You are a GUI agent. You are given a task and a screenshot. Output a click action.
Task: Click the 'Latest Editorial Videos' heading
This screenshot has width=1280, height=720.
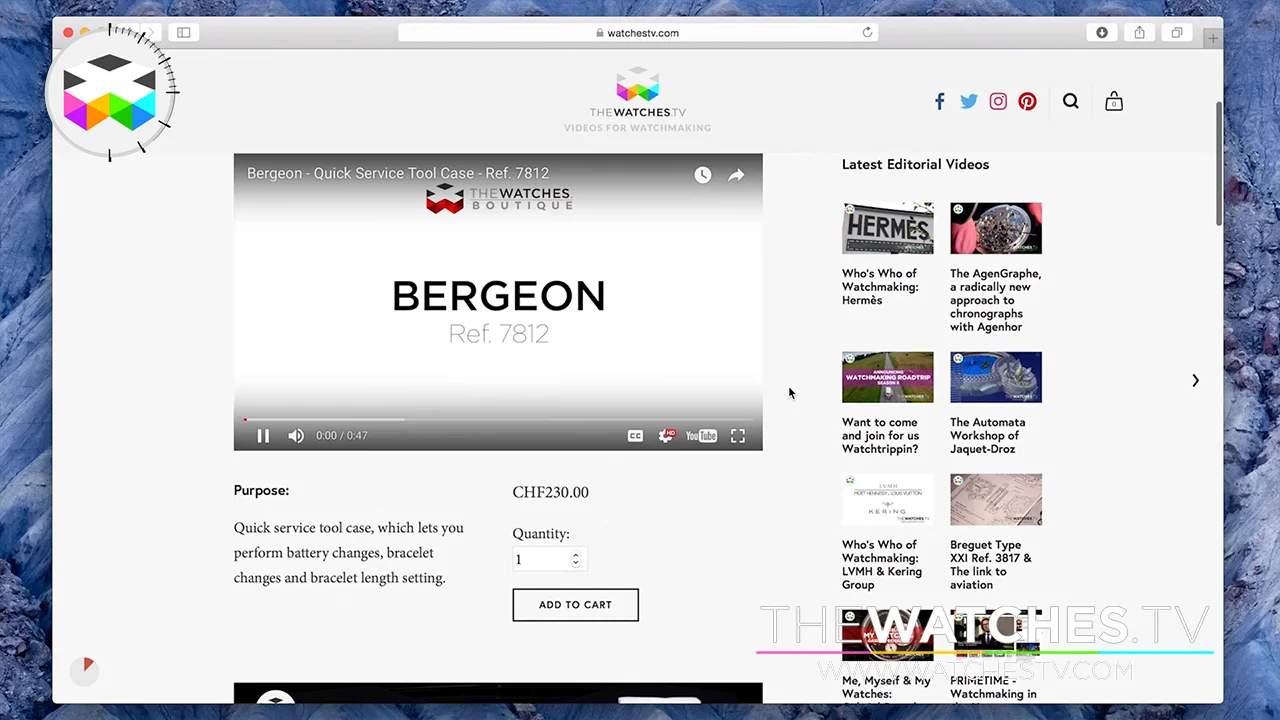(x=915, y=165)
